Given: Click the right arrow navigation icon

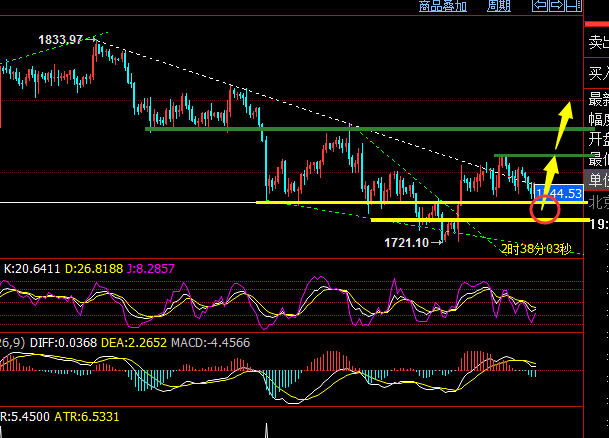Looking at the screenshot, I should (557, 5).
